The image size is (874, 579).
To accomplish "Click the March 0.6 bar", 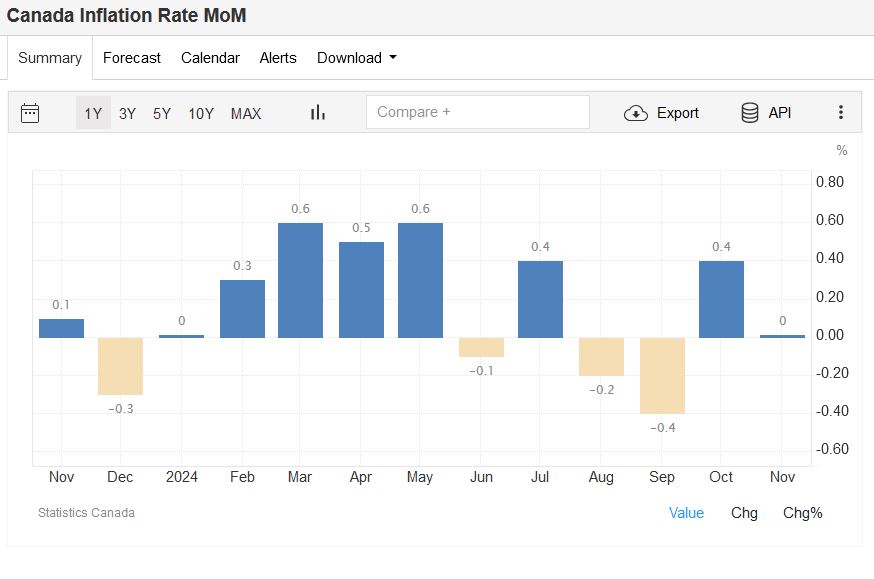I will pos(300,280).
